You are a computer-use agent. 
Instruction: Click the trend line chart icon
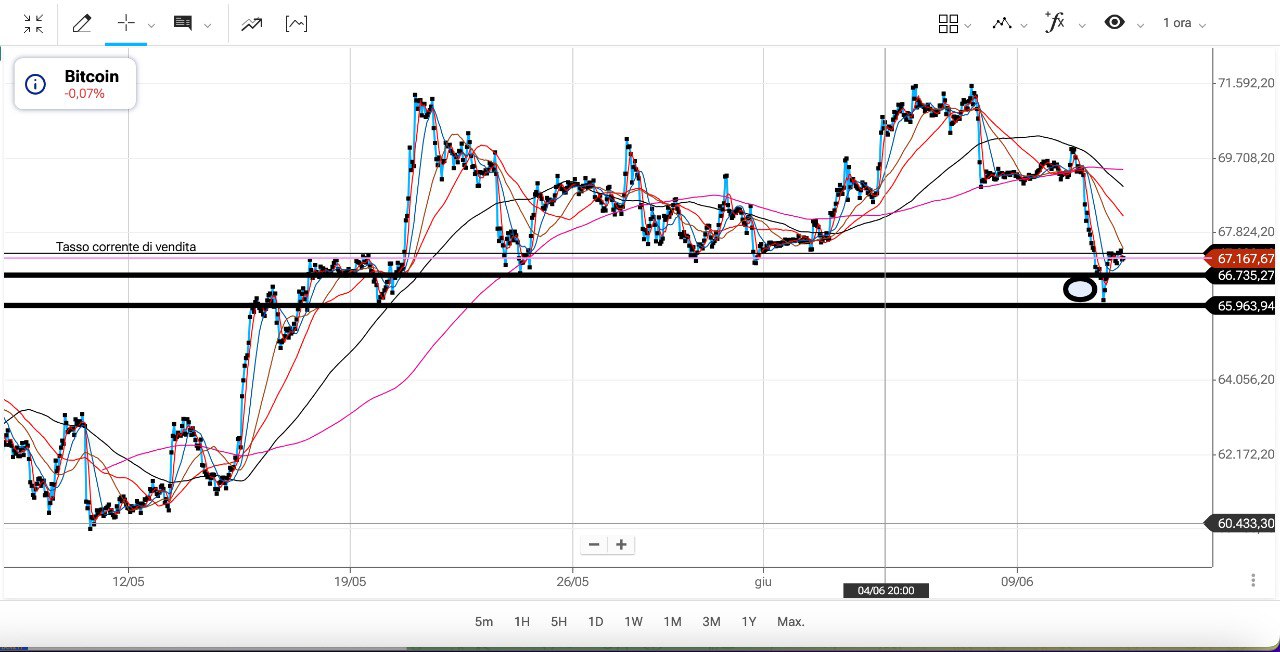pos(252,24)
